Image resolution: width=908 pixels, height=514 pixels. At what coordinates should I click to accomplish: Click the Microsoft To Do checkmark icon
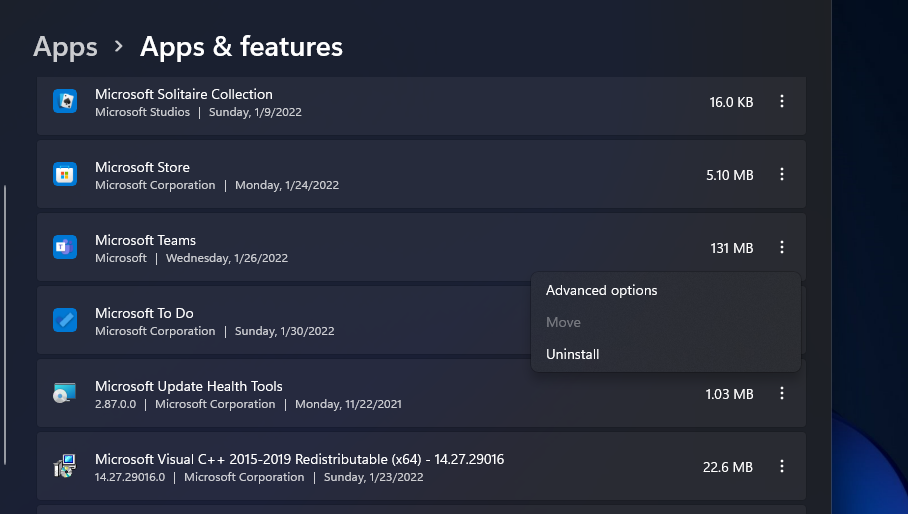(65, 320)
